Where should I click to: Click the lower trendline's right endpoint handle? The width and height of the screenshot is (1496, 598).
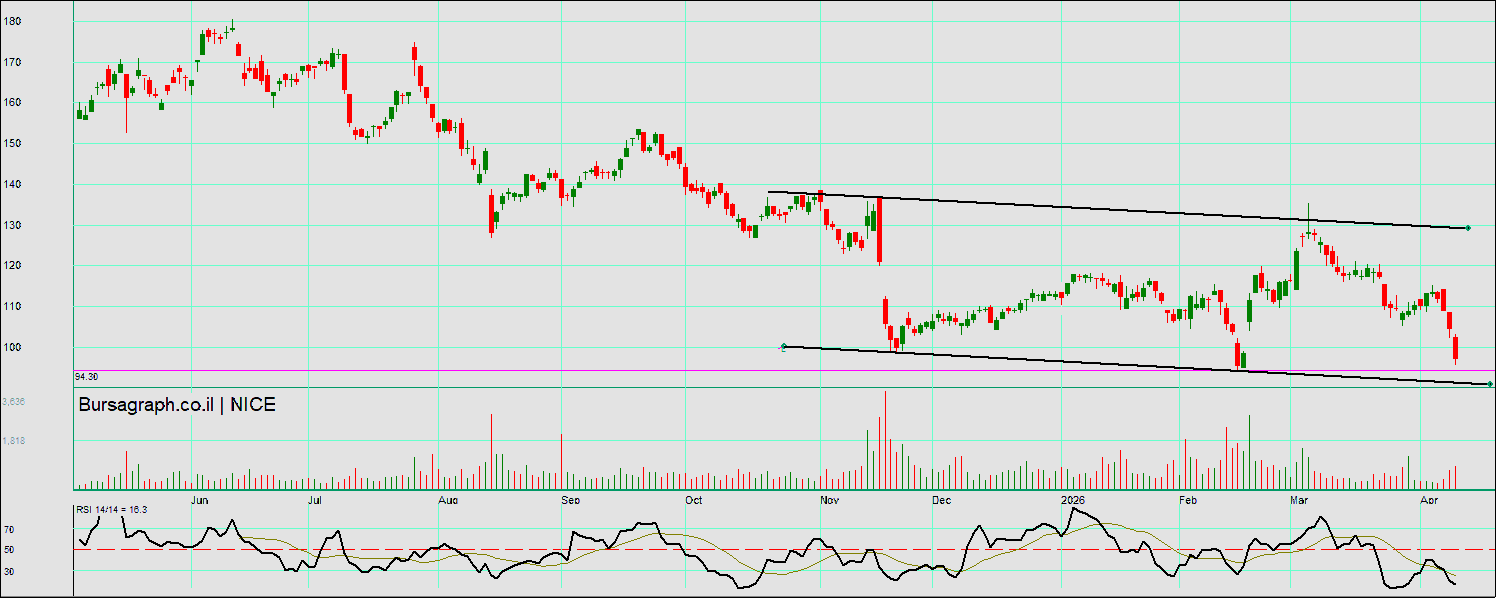pos(1490,384)
